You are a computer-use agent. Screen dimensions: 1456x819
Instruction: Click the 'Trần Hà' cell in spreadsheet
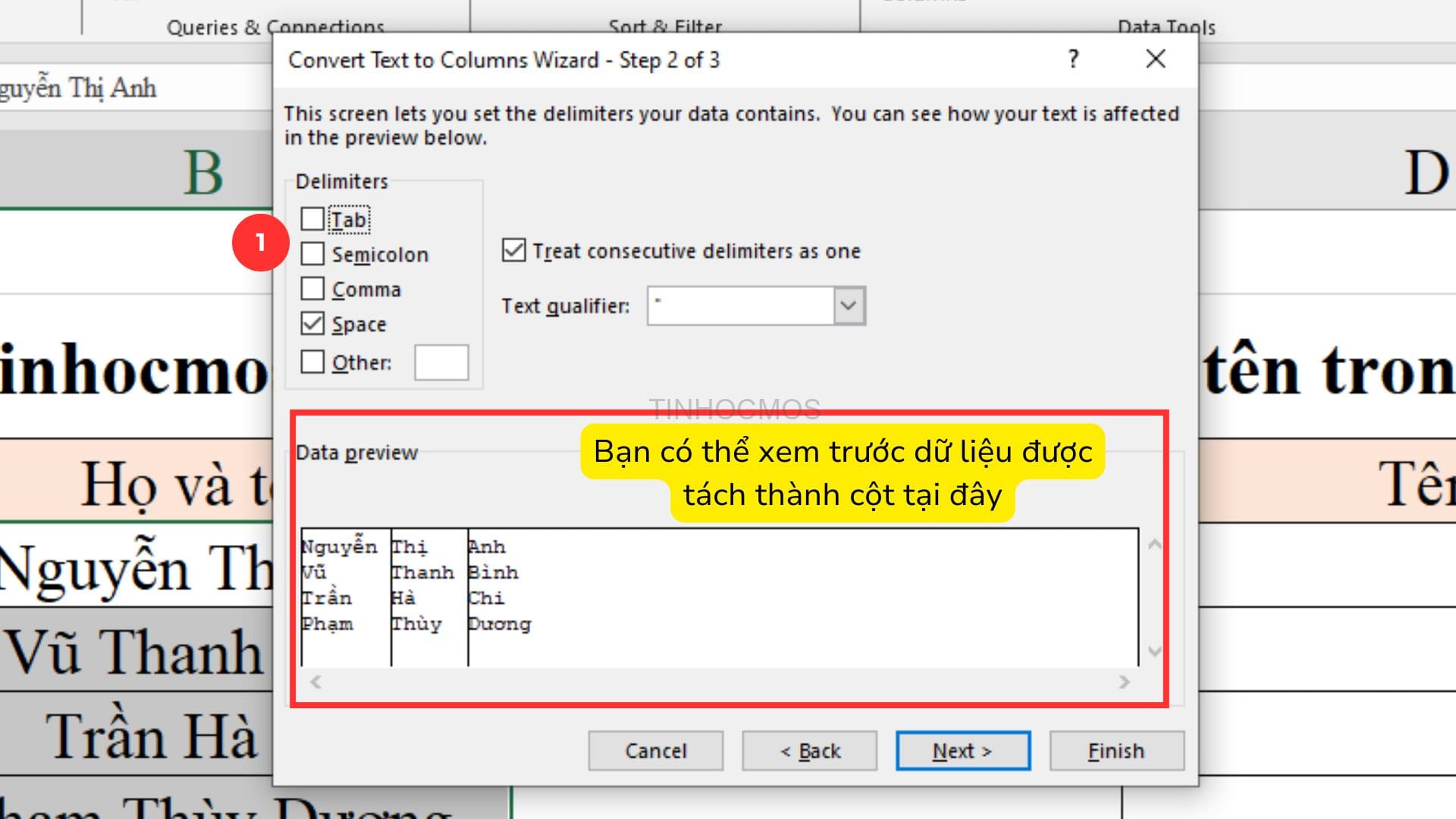click(x=136, y=734)
